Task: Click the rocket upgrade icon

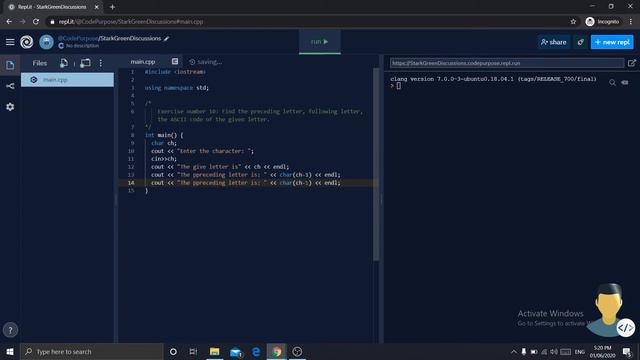Action: (580, 42)
